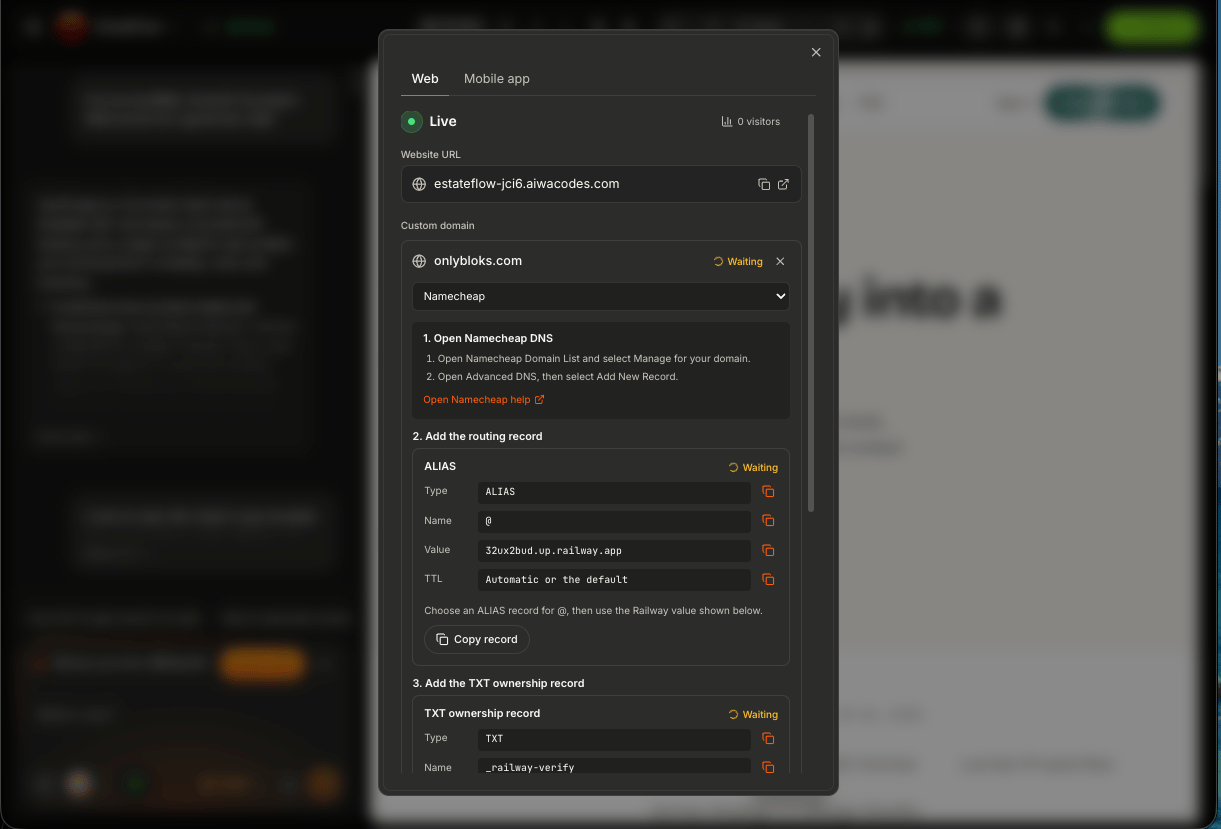Click the dialog vertical scrollbar
The width and height of the screenshot is (1221, 829).
[810, 312]
